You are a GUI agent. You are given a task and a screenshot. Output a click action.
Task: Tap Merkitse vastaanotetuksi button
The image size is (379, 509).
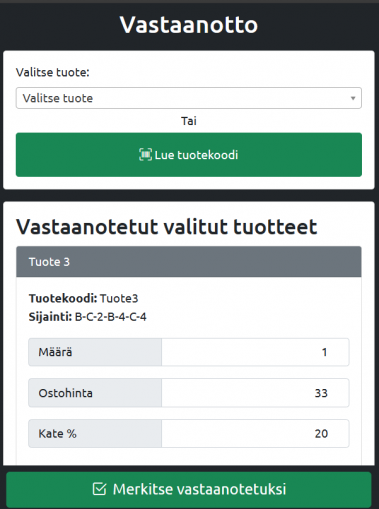point(189,489)
